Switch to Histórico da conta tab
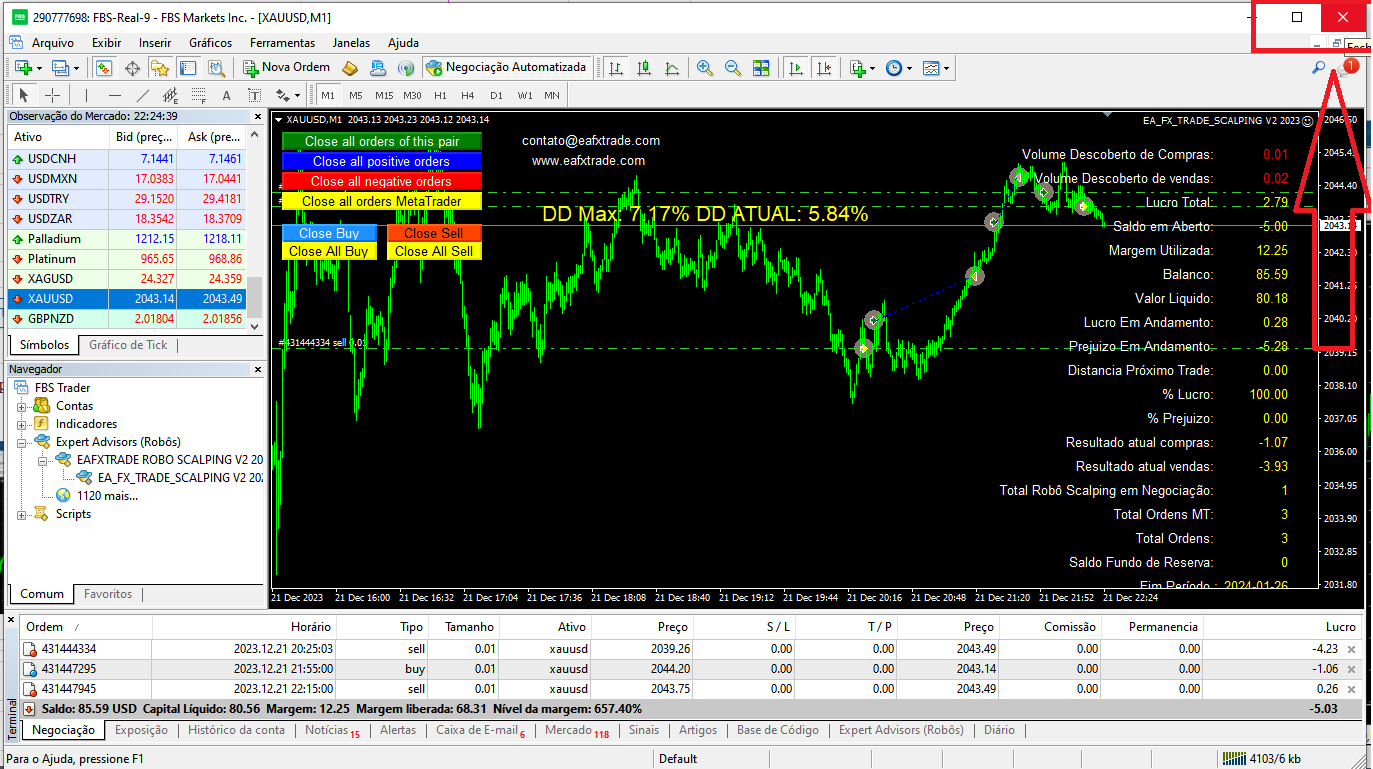Image resolution: width=1373 pixels, height=769 pixels. 236,730
